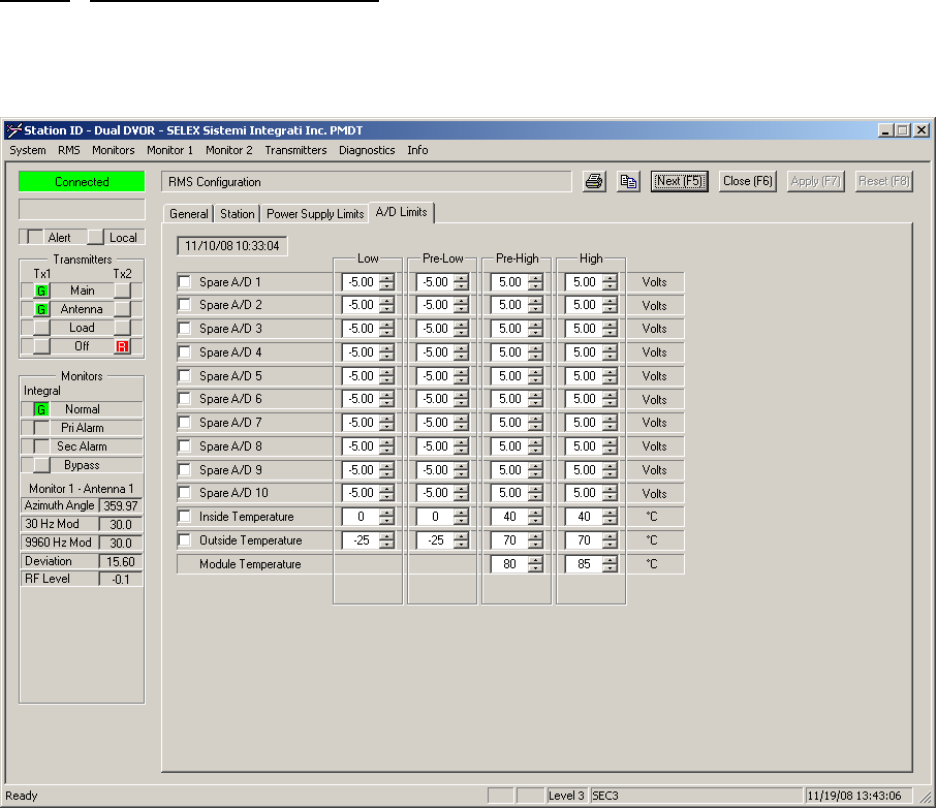Click the Spare A/D 10 Pre-Low spinner arrows
This screenshot has width=936, height=808.
tap(461, 493)
